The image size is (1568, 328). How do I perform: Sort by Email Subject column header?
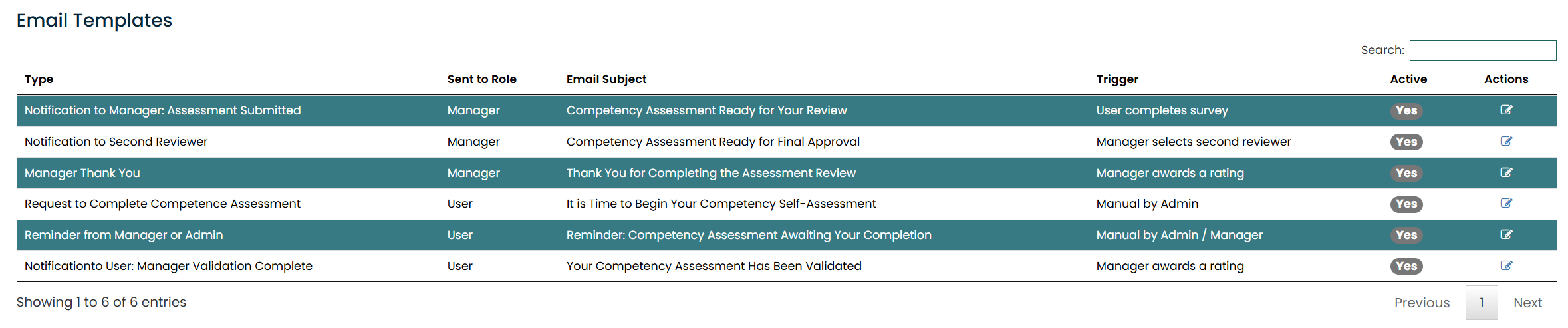pyautogui.click(x=606, y=79)
